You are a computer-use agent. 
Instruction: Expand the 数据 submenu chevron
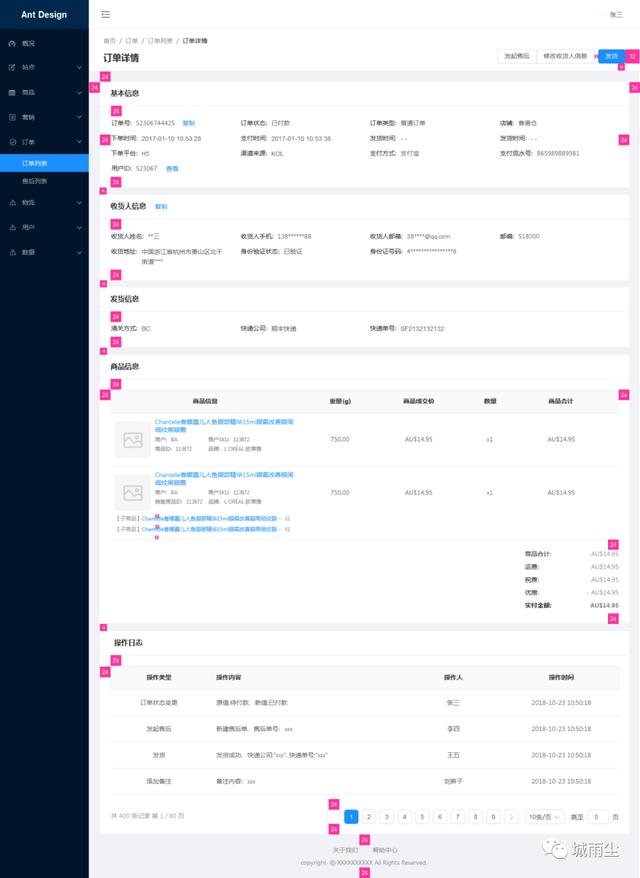pos(79,253)
